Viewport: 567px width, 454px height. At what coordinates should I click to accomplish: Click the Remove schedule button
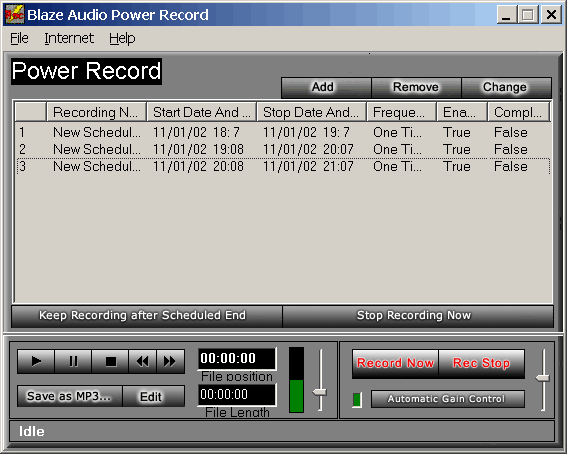pyautogui.click(x=416, y=87)
